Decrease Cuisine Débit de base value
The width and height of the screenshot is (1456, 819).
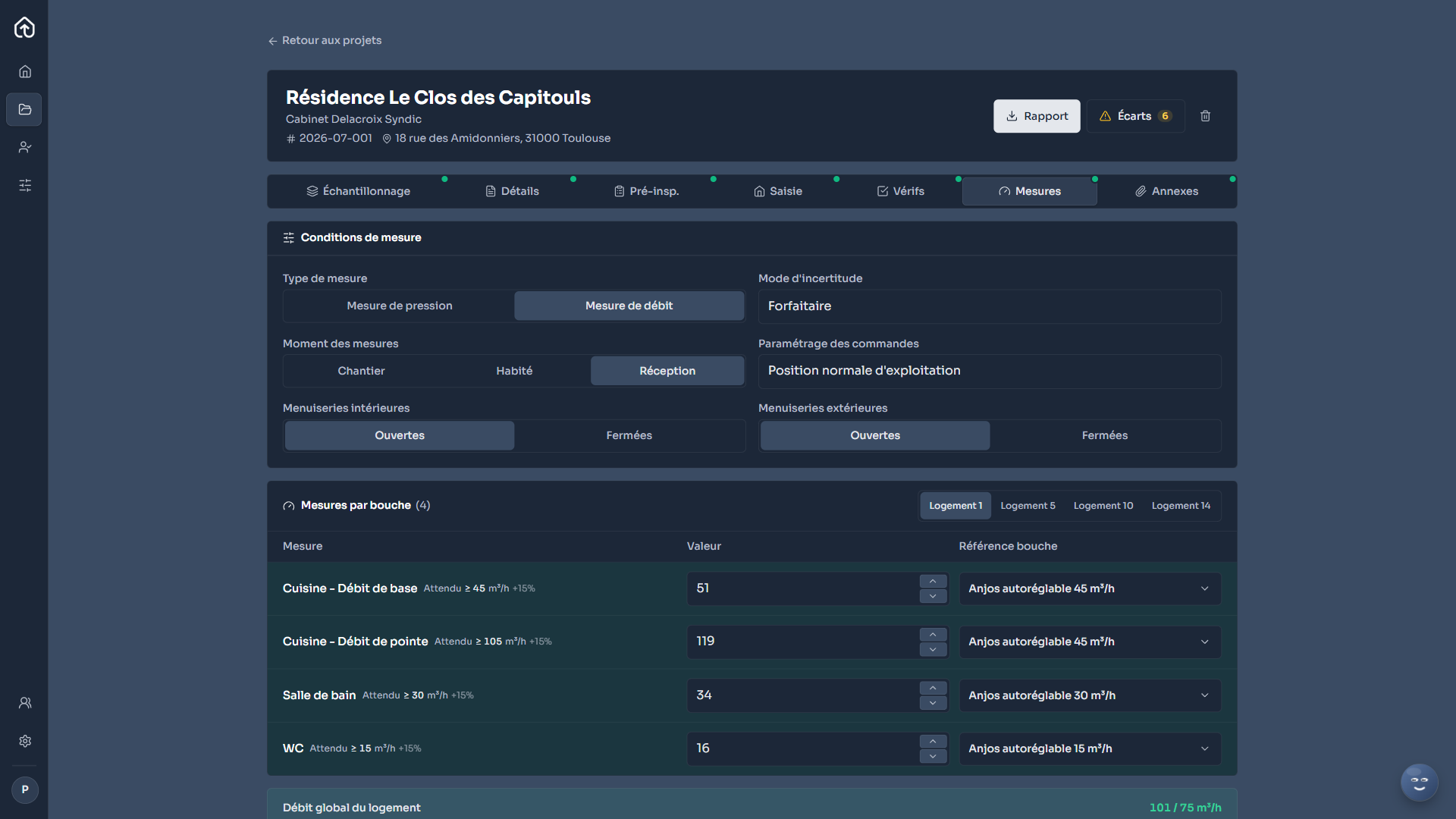(x=933, y=597)
